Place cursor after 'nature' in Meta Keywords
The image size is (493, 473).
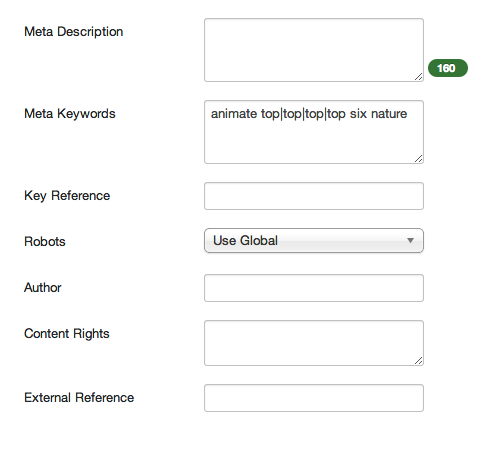tap(408, 114)
